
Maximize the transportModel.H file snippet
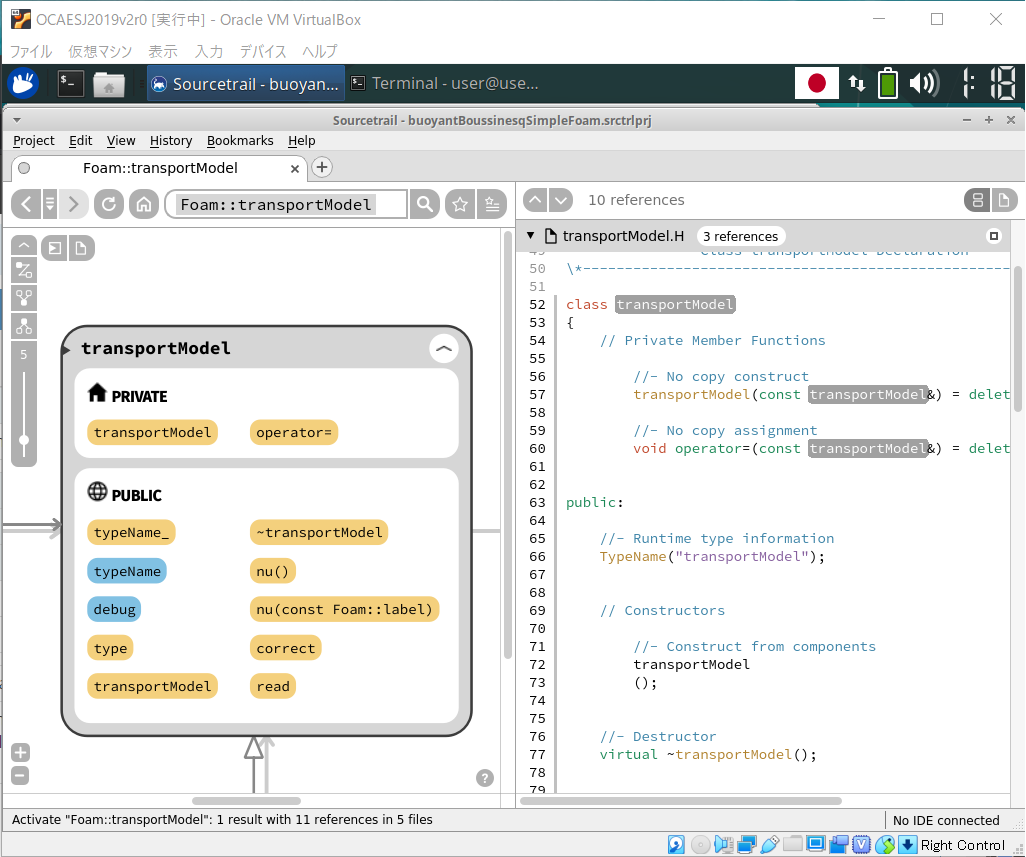pyautogui.click(x=993, y=237)
